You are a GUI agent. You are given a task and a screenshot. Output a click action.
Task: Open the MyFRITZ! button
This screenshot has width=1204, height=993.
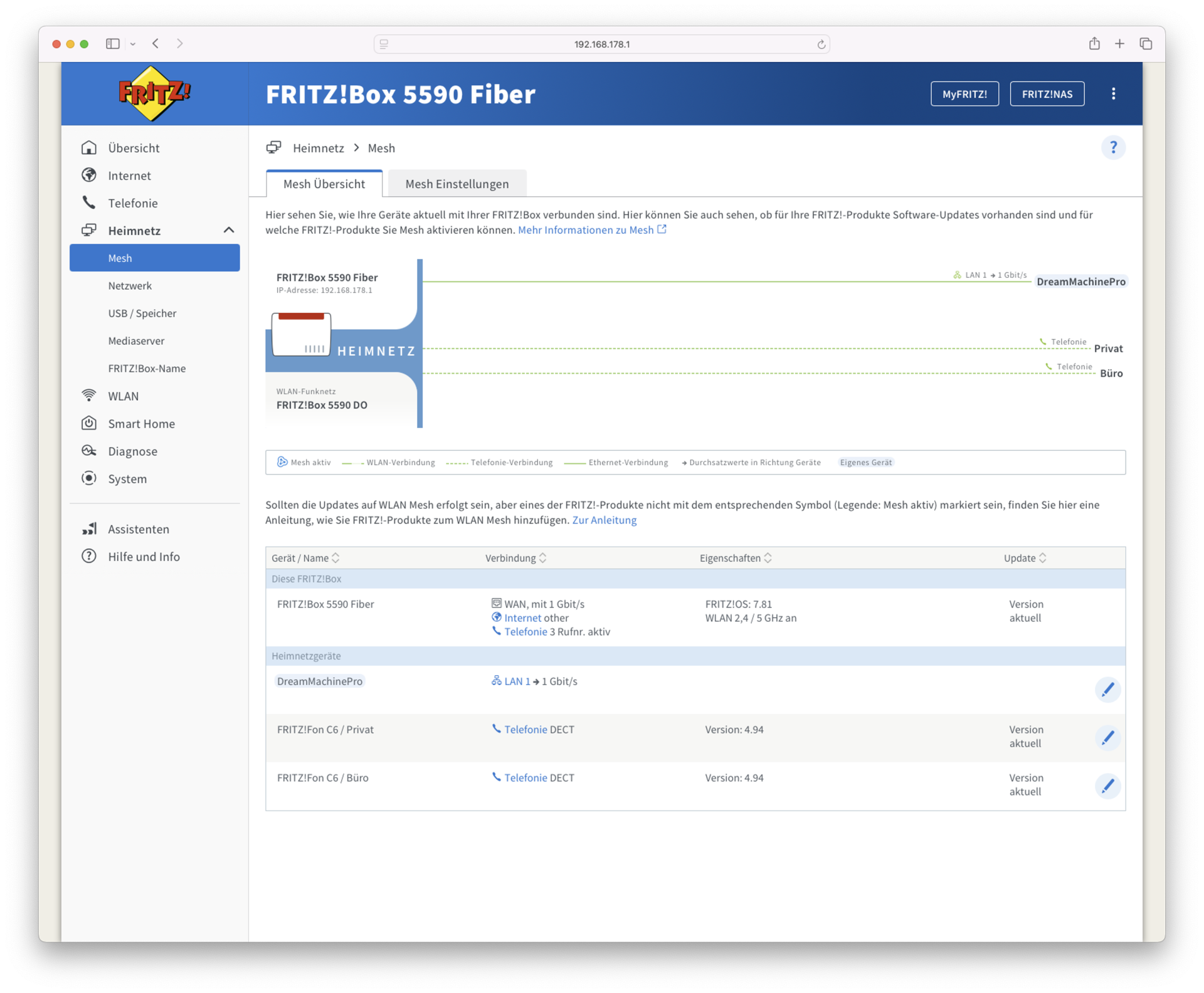[964, 94]
